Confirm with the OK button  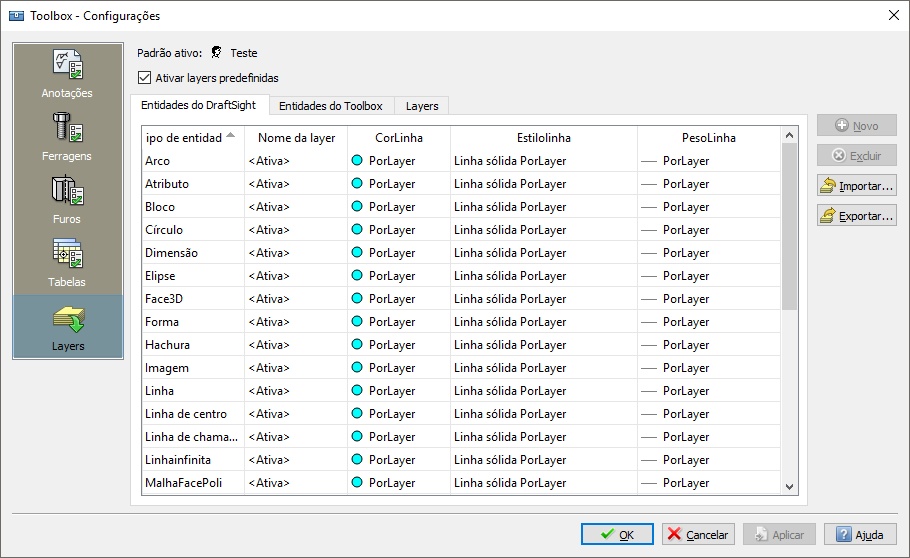618,534
